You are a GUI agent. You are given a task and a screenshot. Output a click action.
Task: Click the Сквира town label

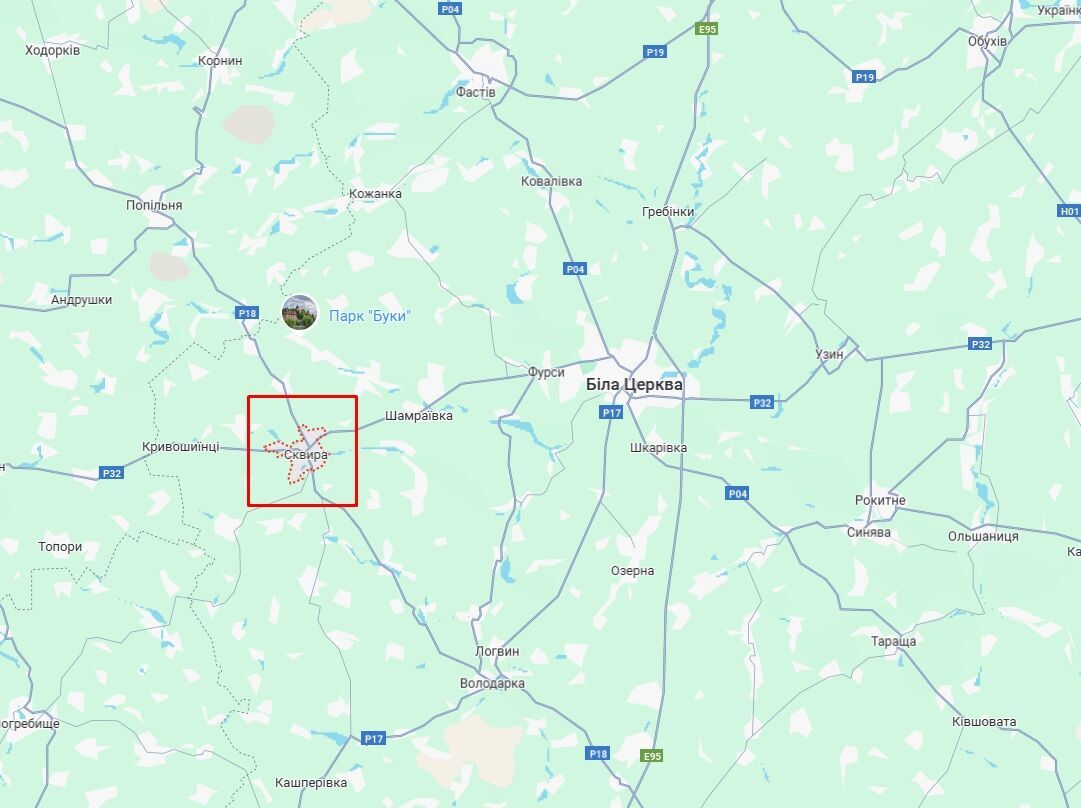306,455
